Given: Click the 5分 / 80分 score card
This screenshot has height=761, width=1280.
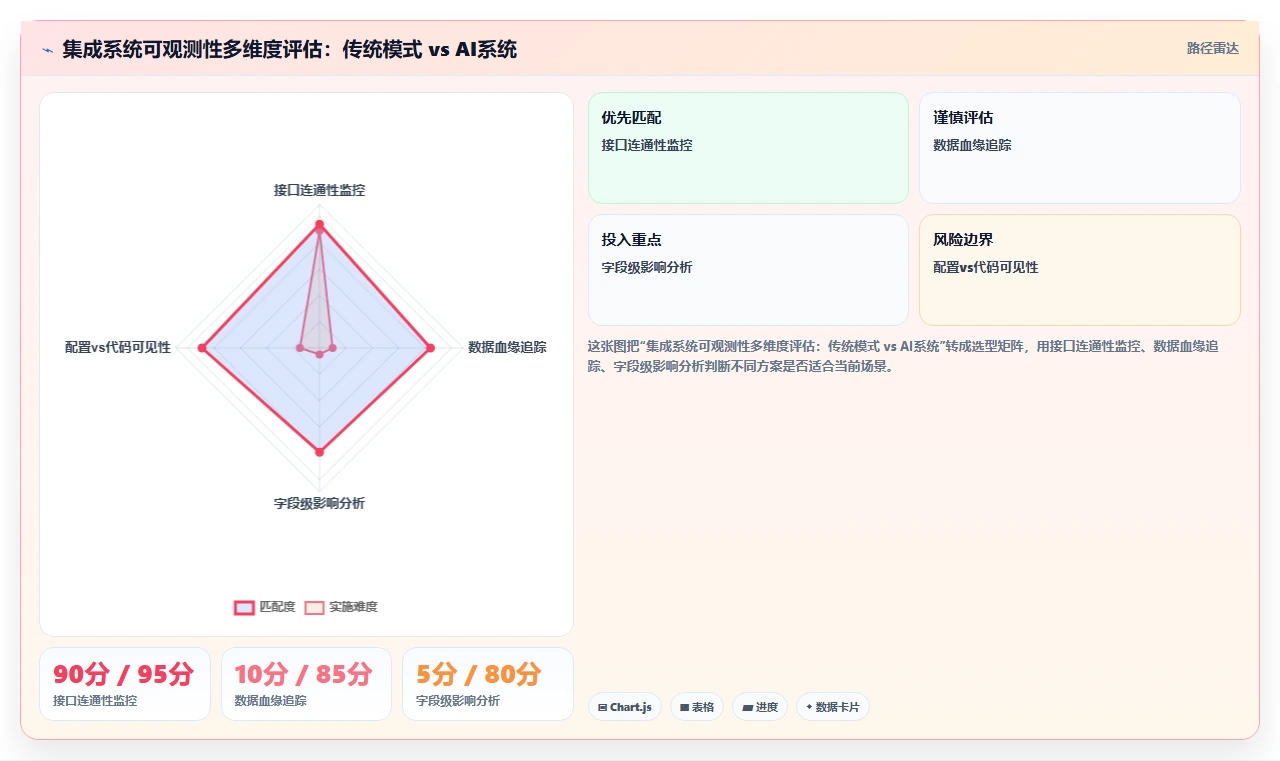Looking at the screenshot, I should coord(488,684).
